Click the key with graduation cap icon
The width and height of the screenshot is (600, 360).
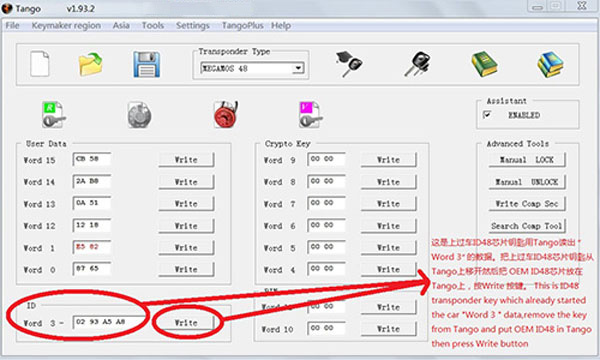click(x=349, y=64)
